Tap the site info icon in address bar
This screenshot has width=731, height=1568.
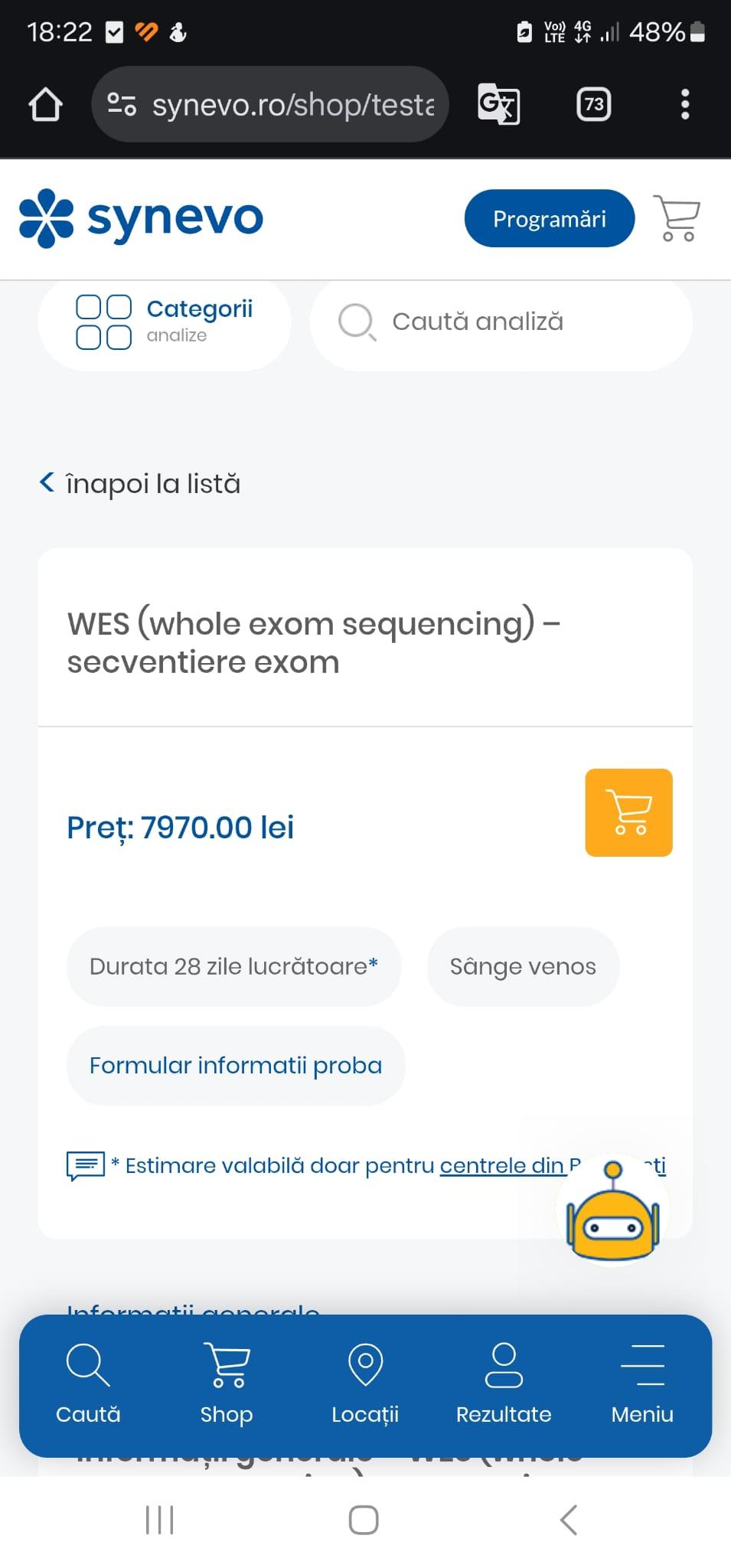pos(121,104)
